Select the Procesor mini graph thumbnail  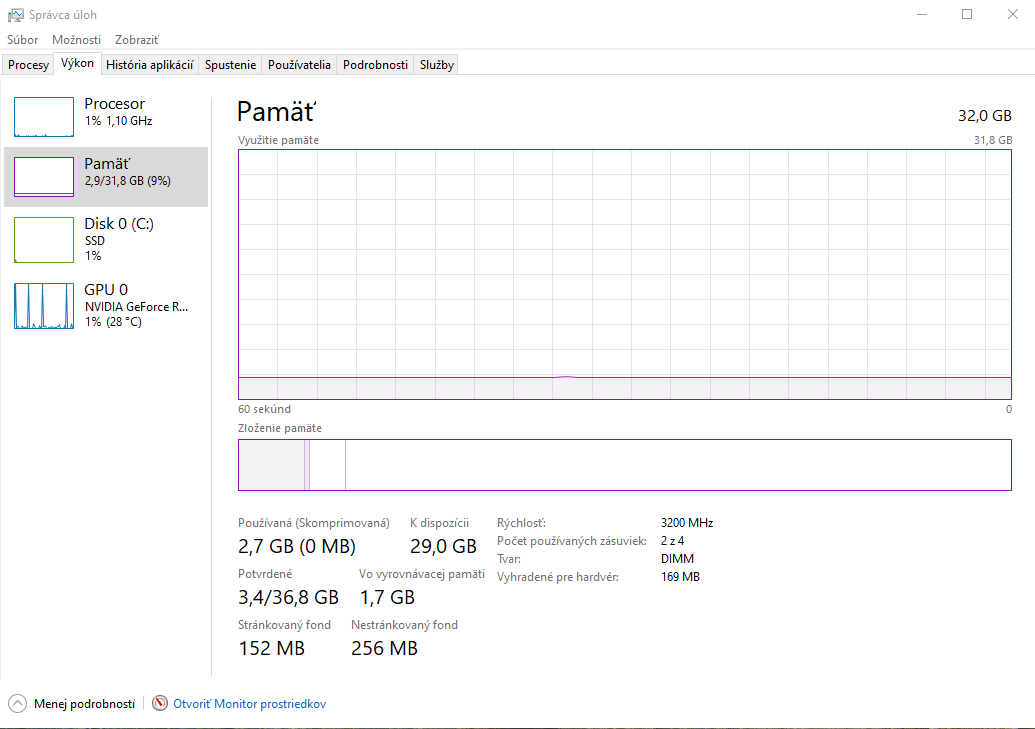click(44, 117)
